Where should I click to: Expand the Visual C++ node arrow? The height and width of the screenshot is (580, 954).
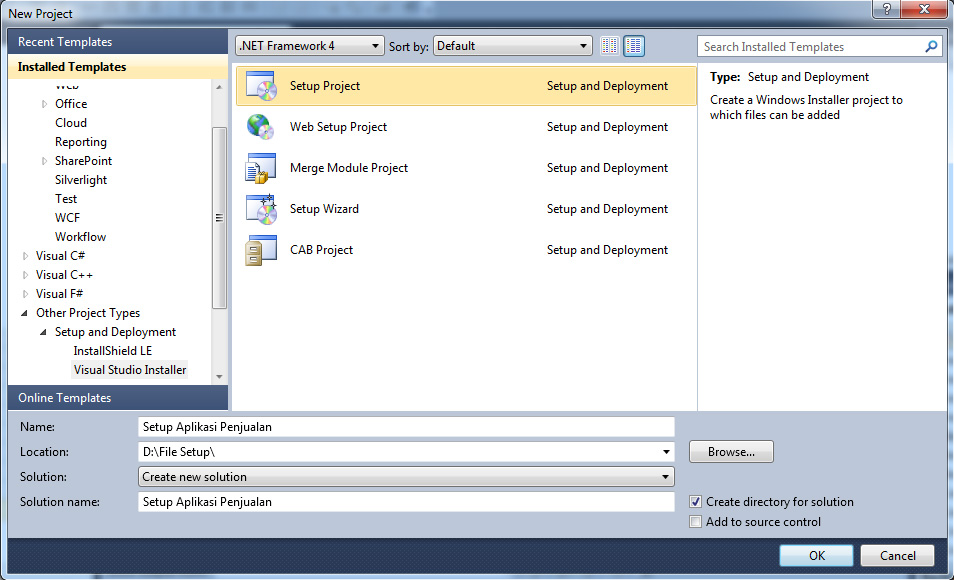pyautogui.click(x=25, y=274)
